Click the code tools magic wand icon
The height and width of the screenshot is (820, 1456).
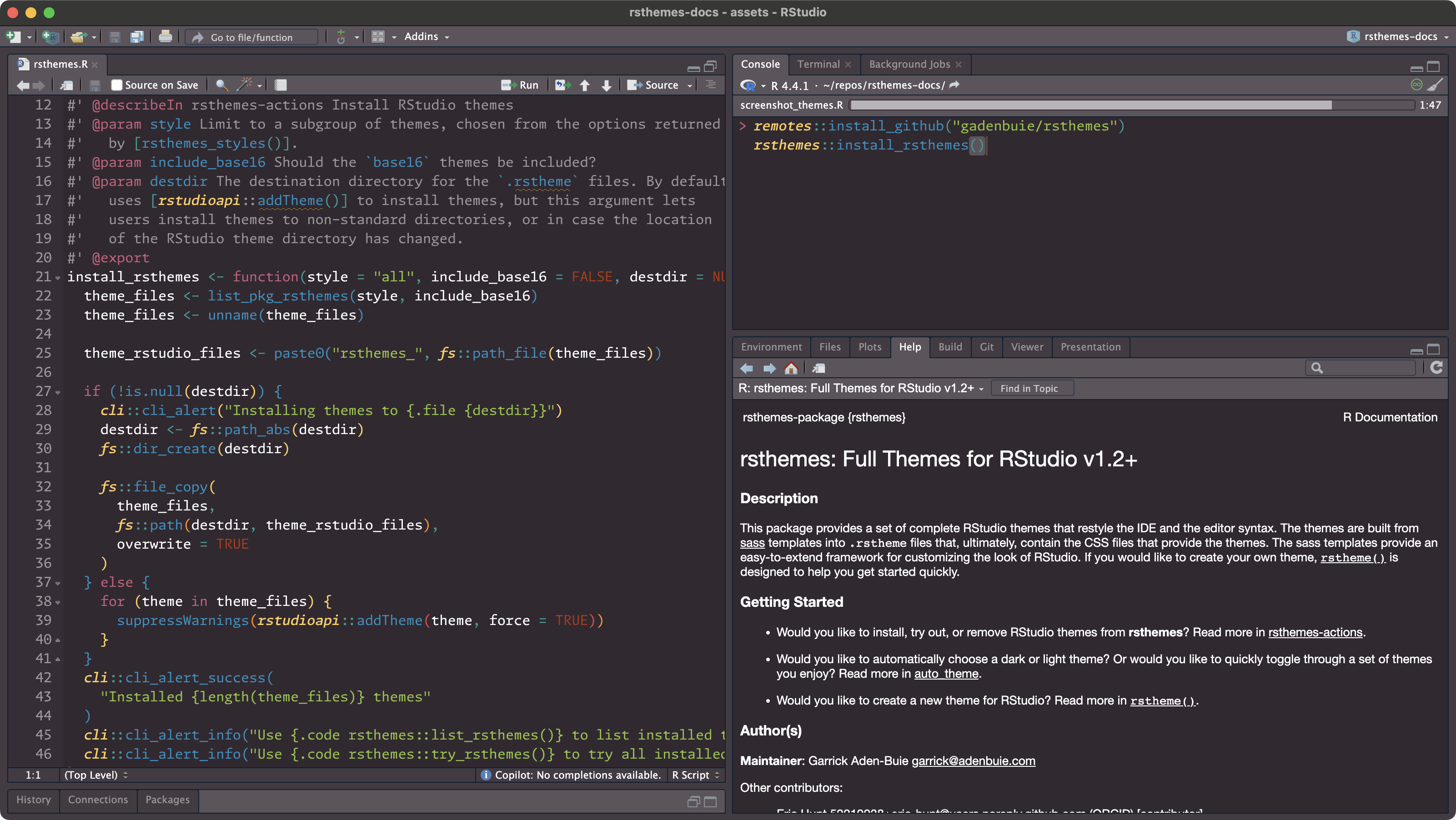click(x=245, y=85)
